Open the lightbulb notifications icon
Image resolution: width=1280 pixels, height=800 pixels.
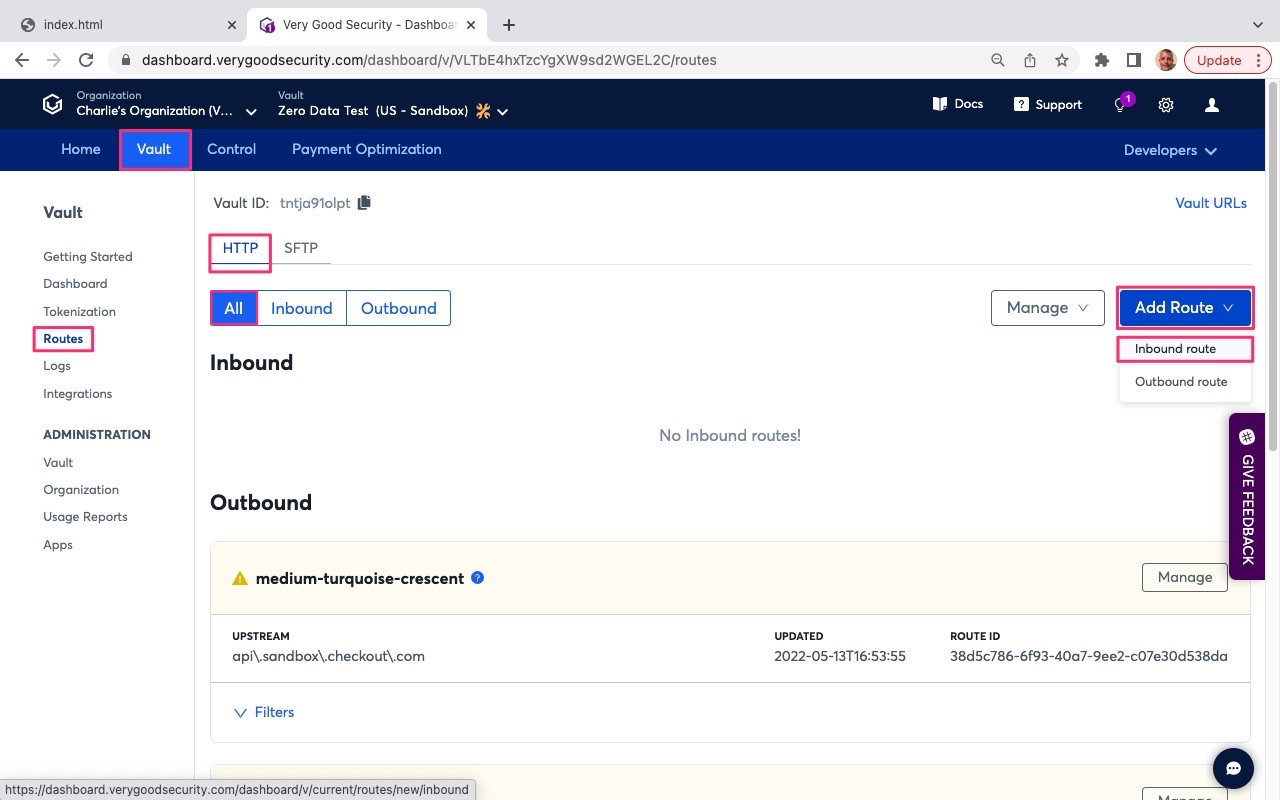(1122, 104)
